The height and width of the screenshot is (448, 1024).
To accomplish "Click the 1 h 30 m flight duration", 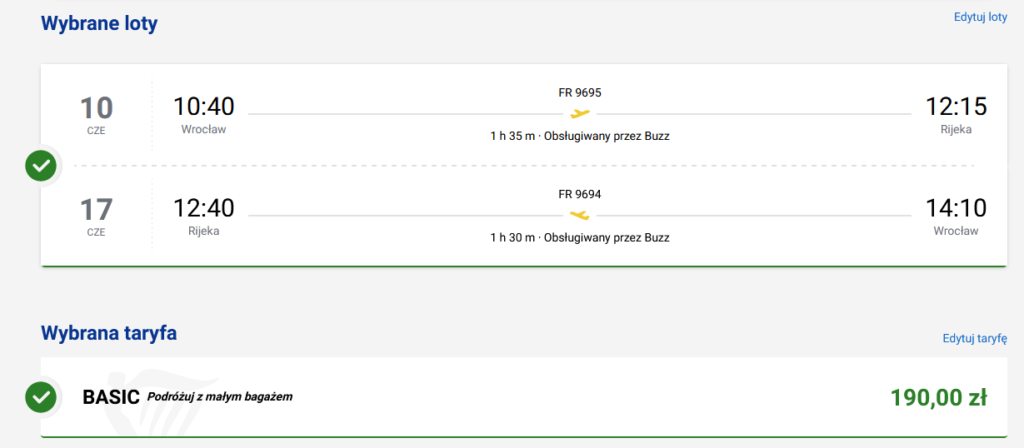I will [512, 238].
